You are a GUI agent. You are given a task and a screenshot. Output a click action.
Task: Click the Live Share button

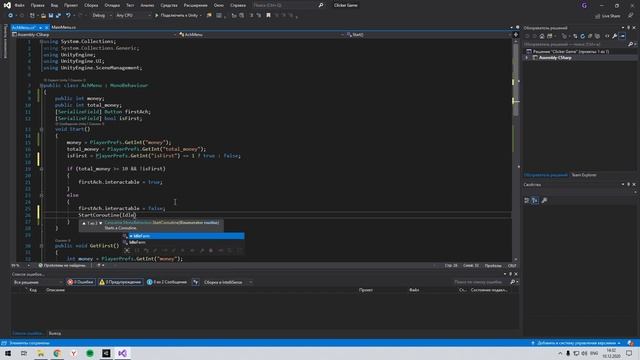click(x=608, y=16)
